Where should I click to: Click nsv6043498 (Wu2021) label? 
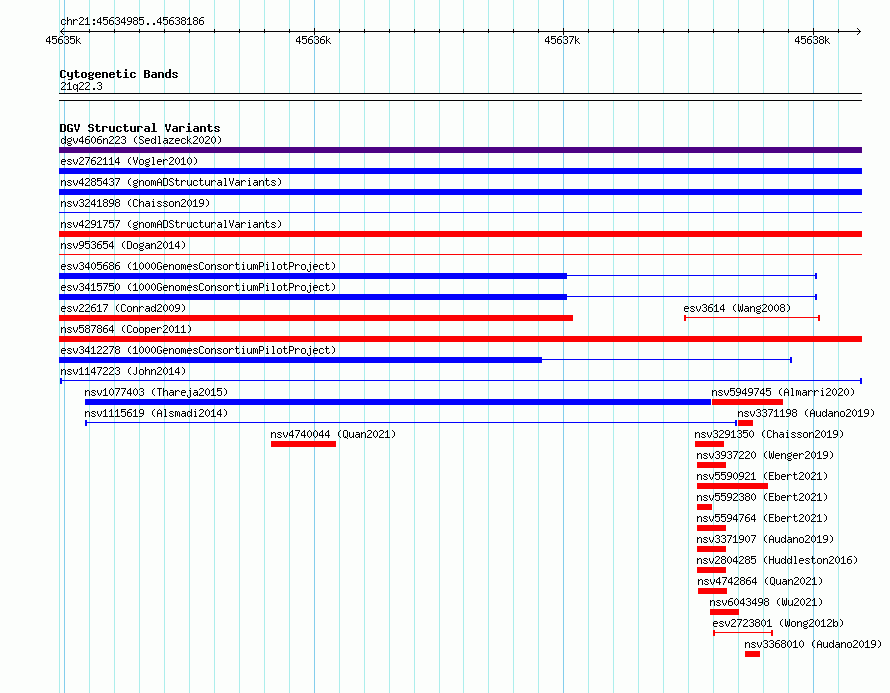pos(766,602)
